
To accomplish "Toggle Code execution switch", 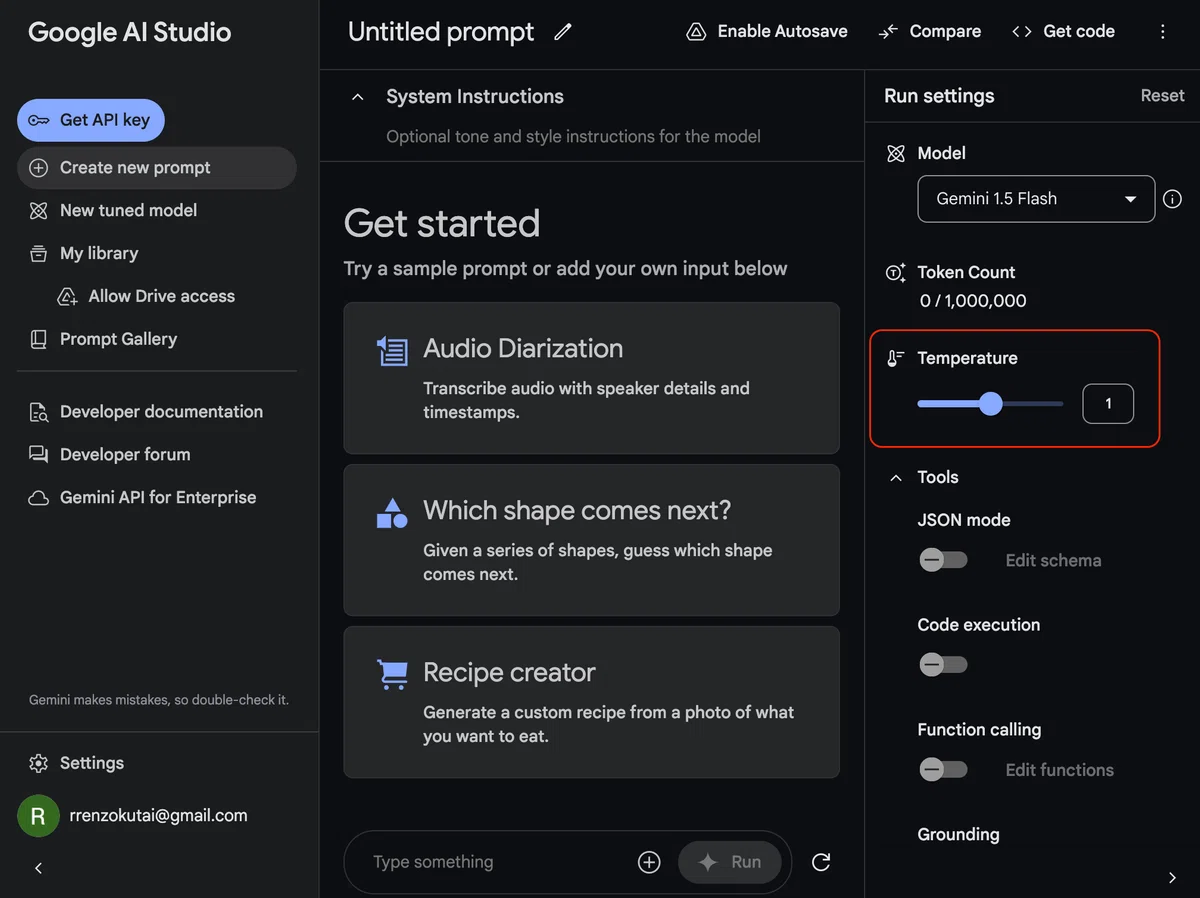I will point(943,664).
